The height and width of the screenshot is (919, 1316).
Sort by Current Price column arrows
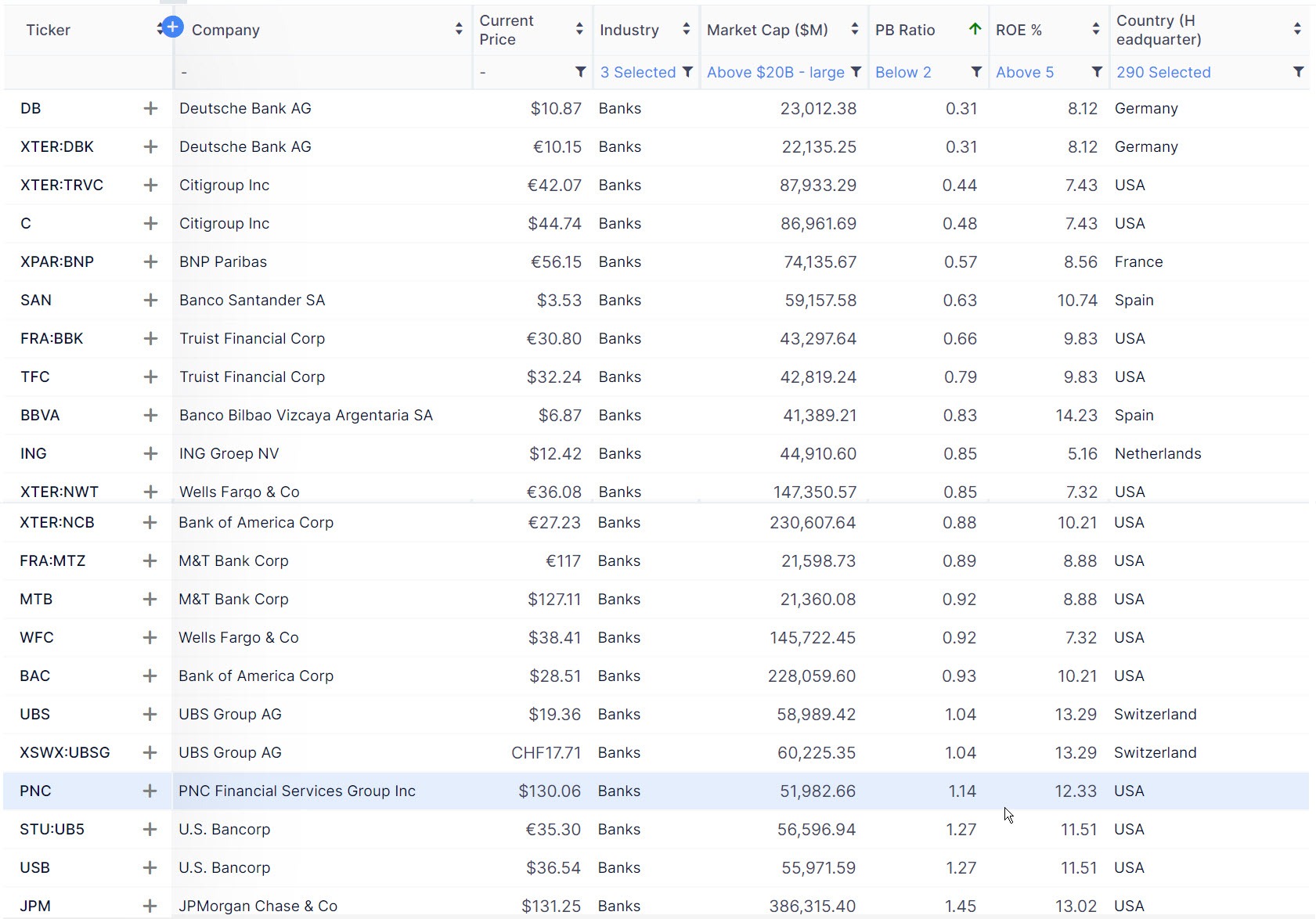coord(579,30)
